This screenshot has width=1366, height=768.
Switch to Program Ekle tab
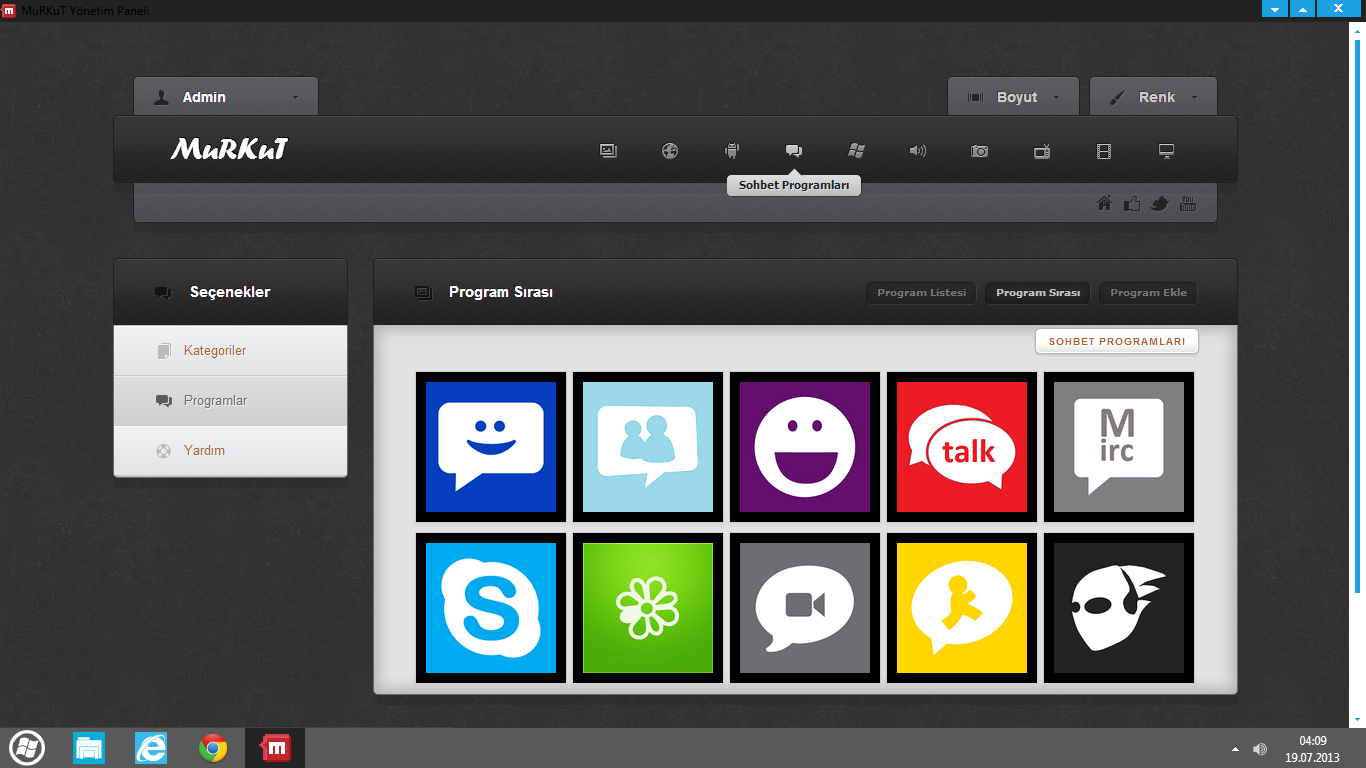1148,293
